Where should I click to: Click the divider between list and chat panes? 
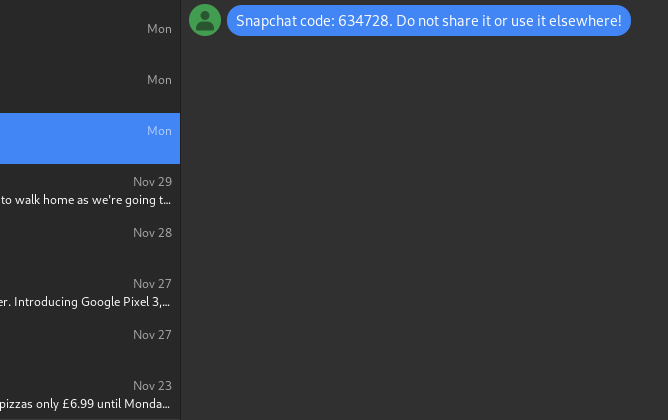(x=181, y=210)
